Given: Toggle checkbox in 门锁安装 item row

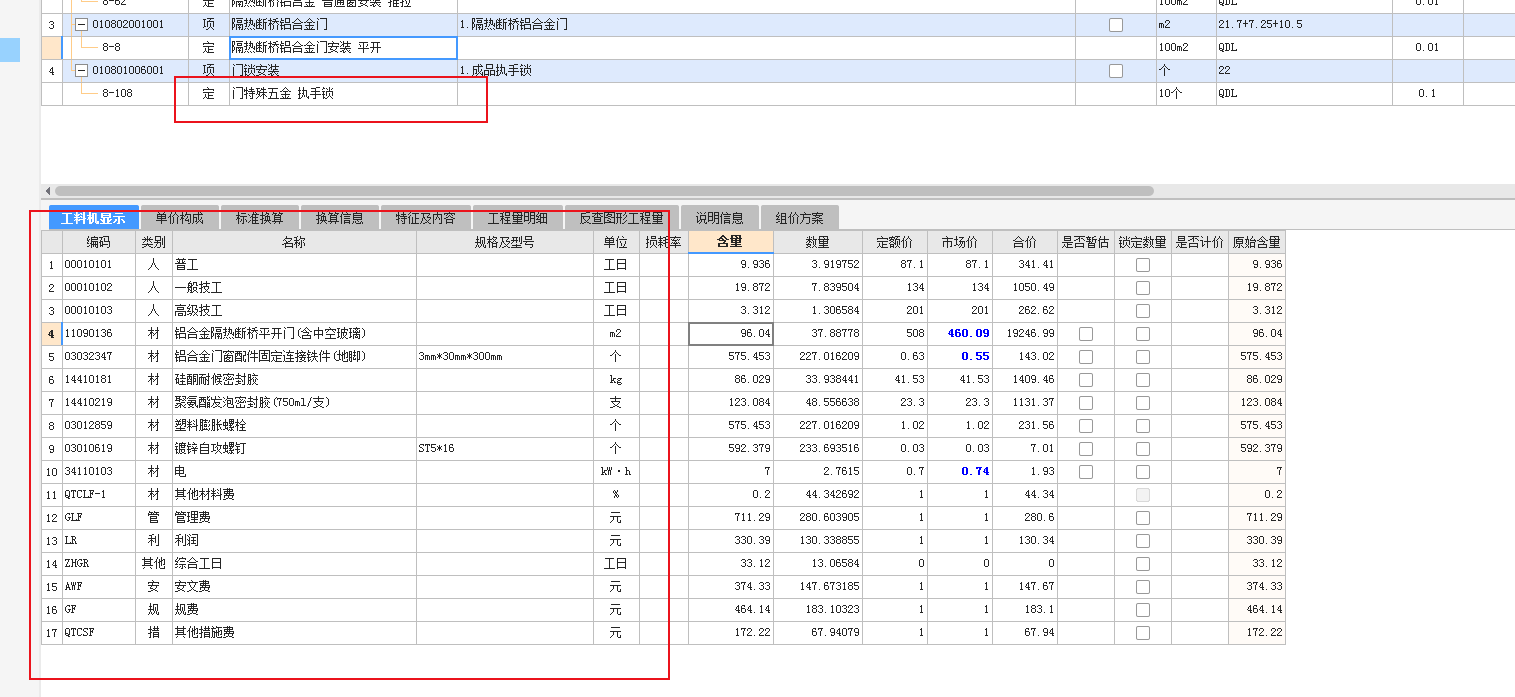Looking at the screenshot, I should coord(1116,71).
